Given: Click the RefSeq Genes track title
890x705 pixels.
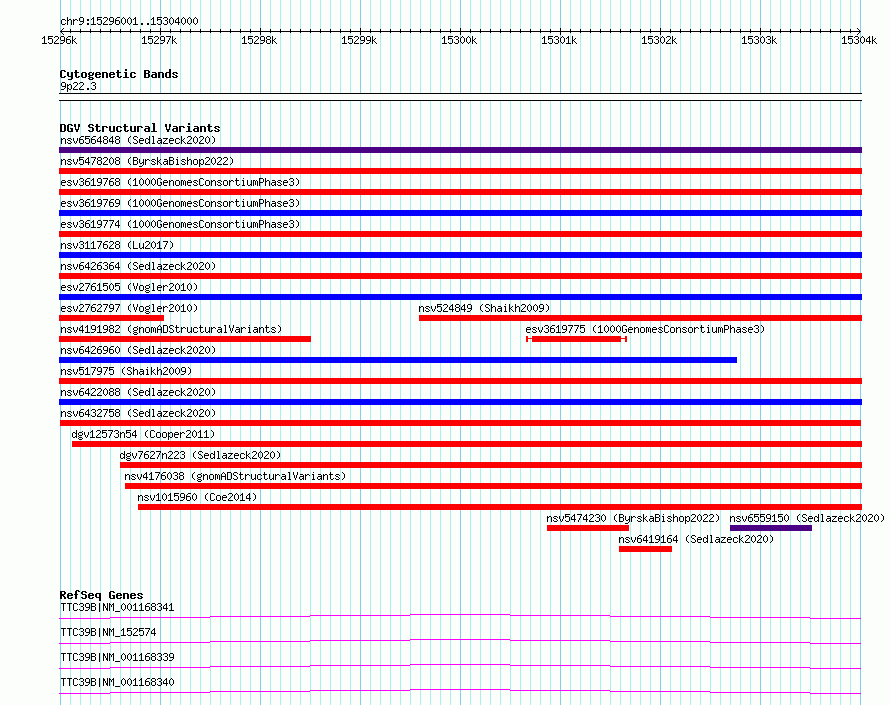Looking at the screenshot, I should tap(101, 595).
